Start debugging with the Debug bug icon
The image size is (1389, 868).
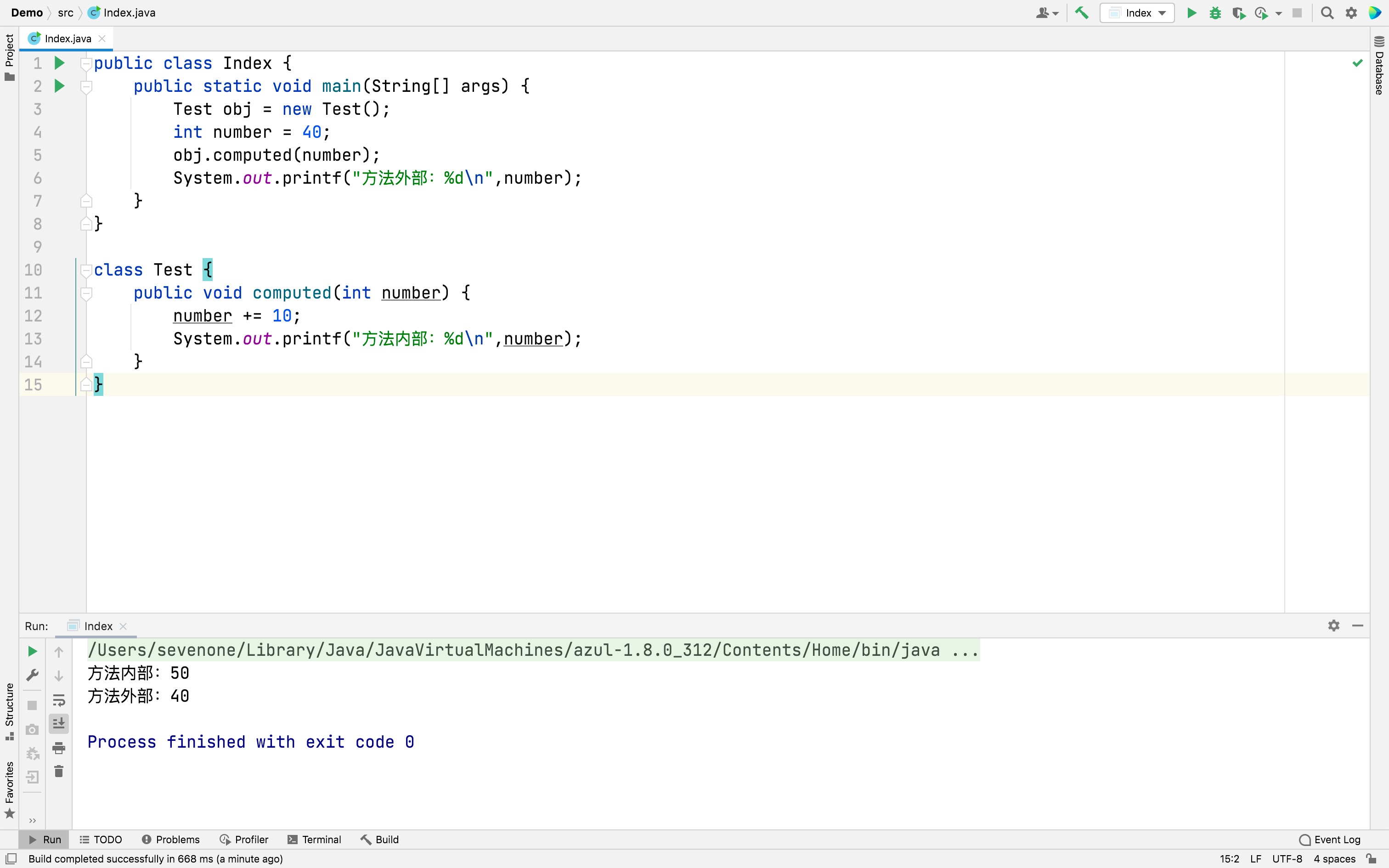(1214, 13)
